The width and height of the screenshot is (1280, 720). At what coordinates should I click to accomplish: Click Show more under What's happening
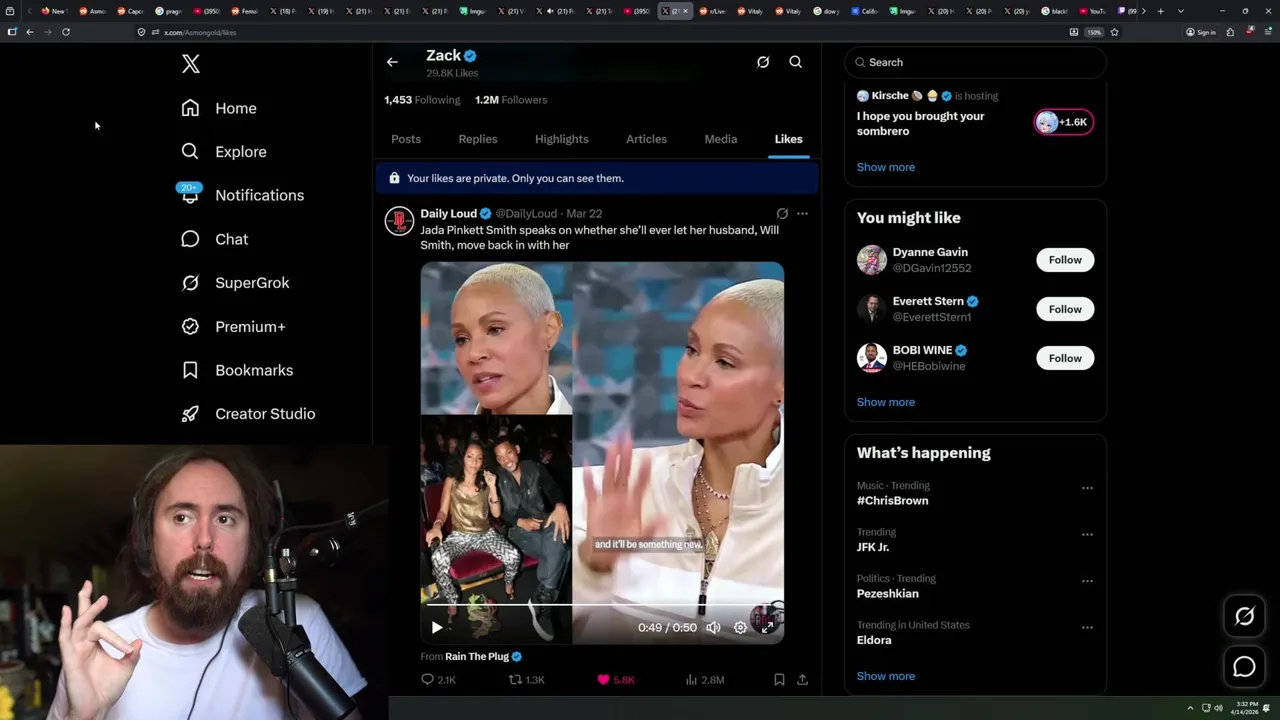click(x=886, y=676)
